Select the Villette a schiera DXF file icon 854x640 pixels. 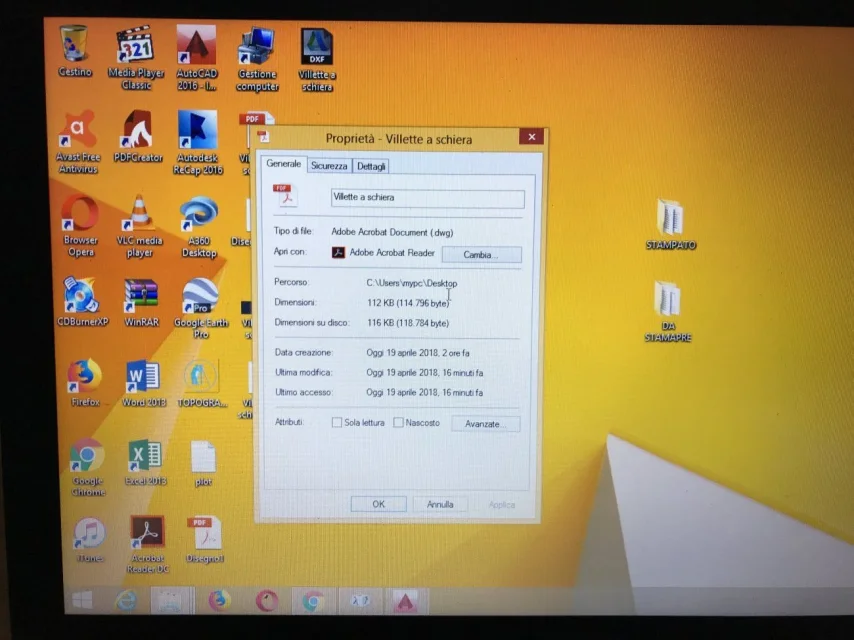click(317, 59)
